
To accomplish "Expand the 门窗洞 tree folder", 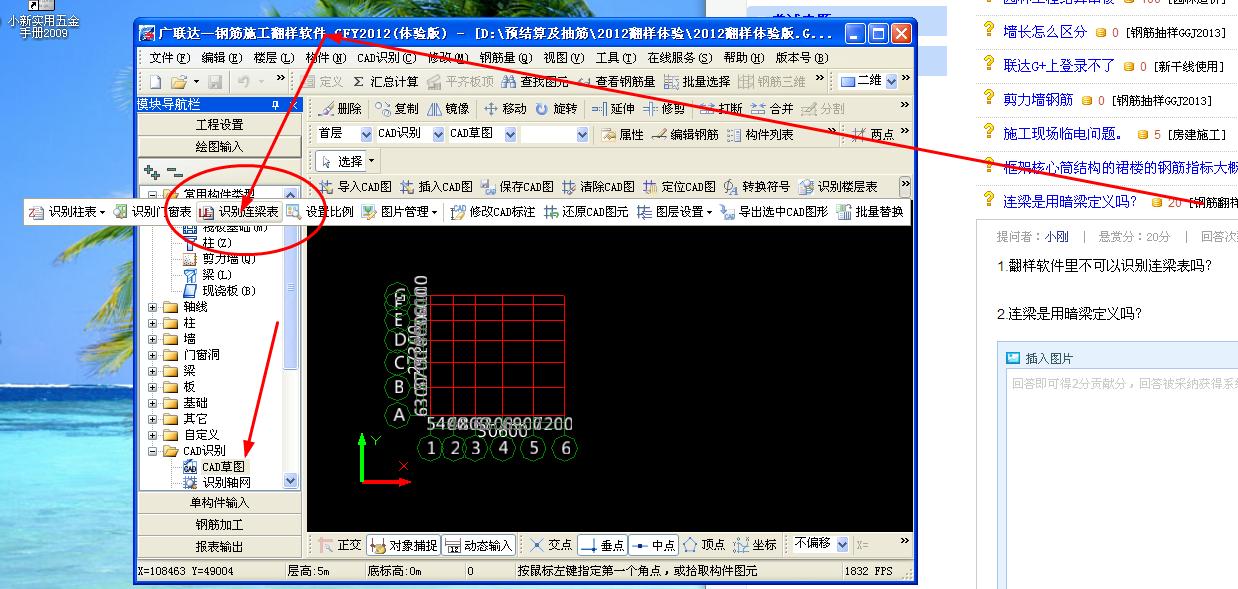I will pyautogui.click(x=153, y=355).
